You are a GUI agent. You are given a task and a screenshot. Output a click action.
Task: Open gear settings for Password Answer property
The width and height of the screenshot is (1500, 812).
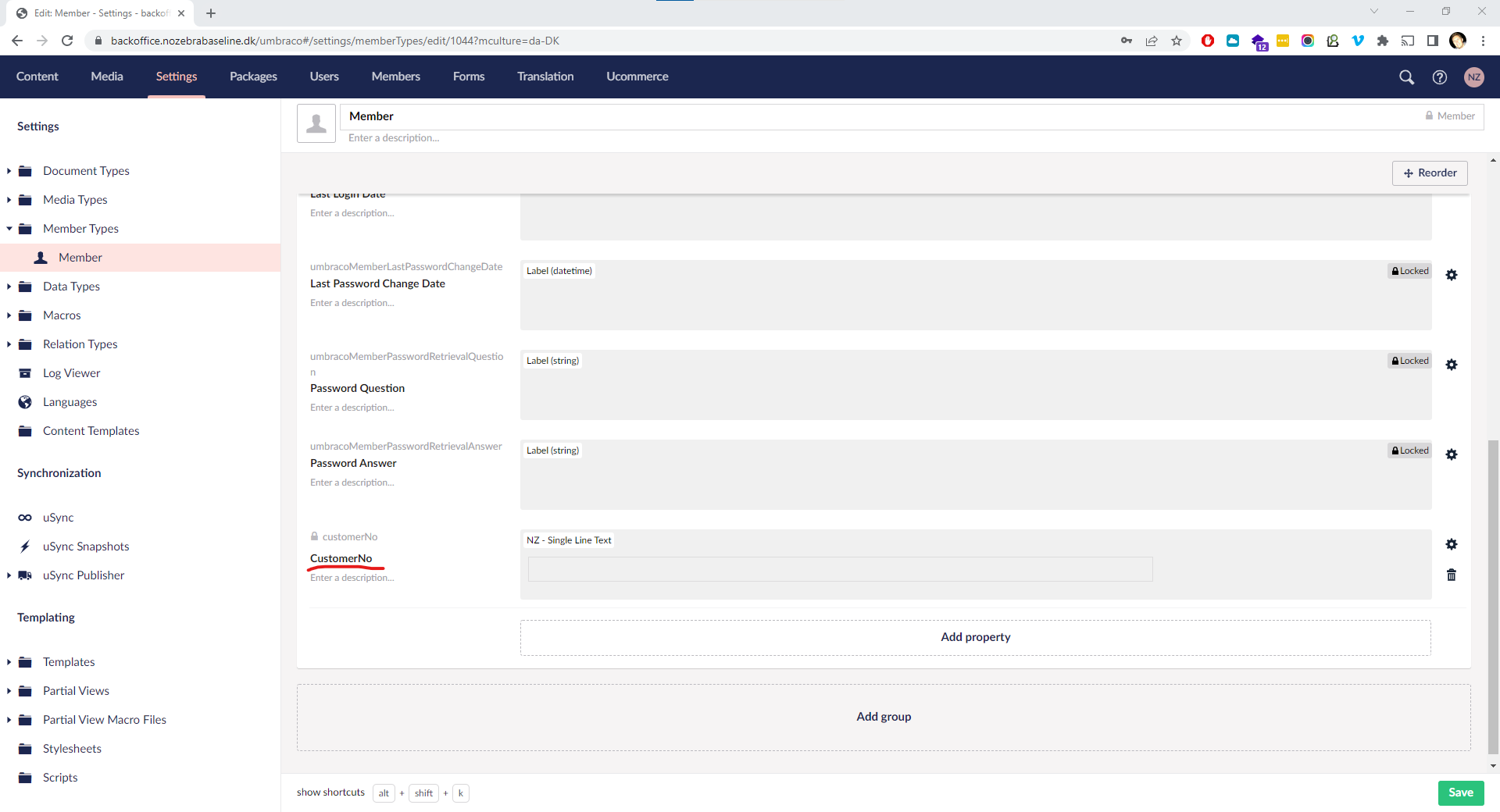(x=1451, y=454)
